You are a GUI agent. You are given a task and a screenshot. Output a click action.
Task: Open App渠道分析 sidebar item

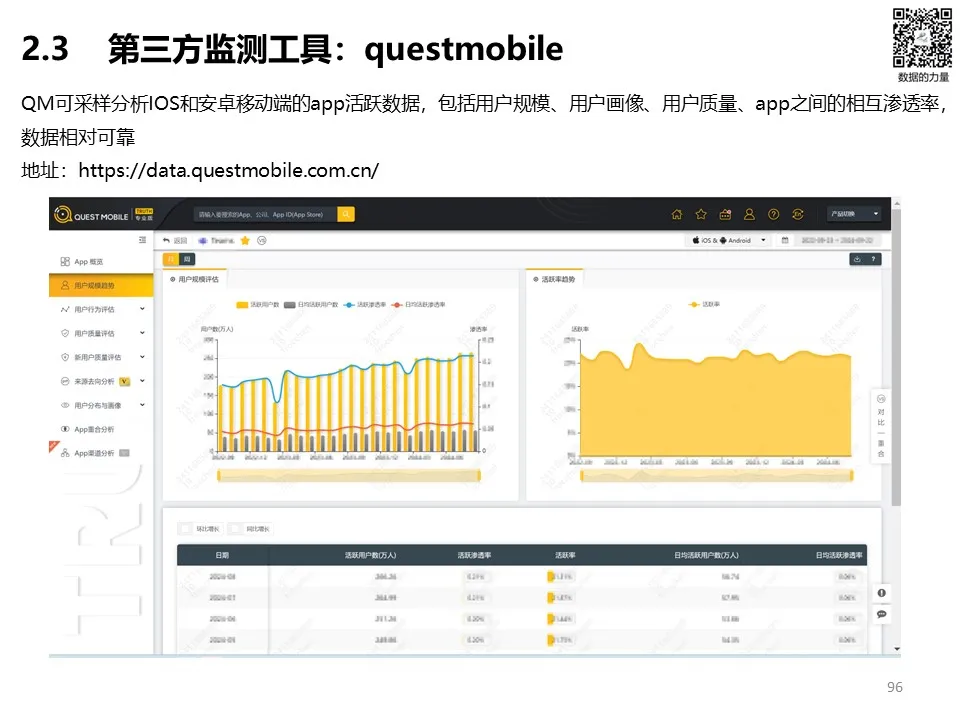click(94, 453)
